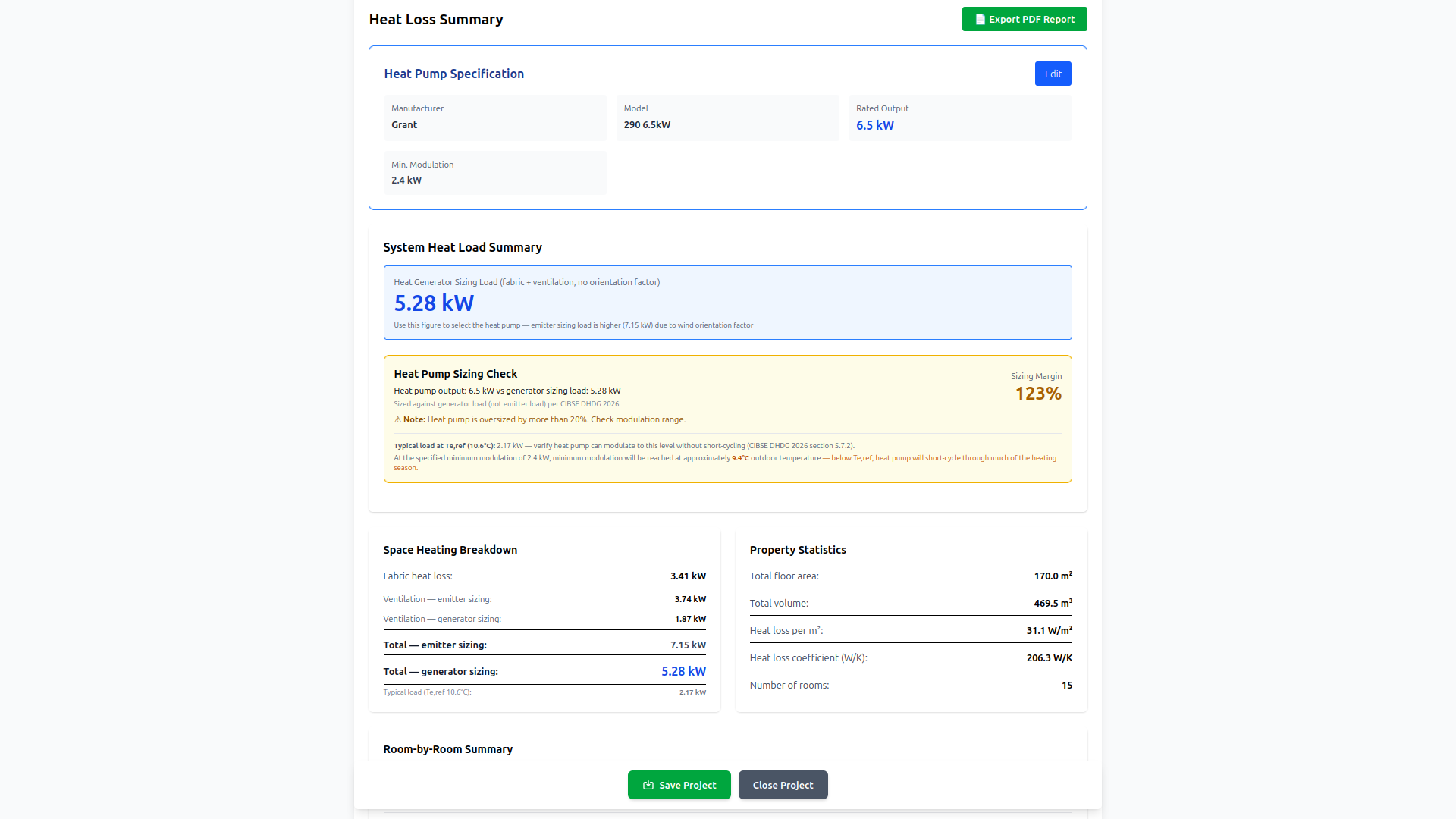This screenshot has height=819, width=1456.
Task: Click the warning icon beside oversized note
Action: (x=397, y=419)
